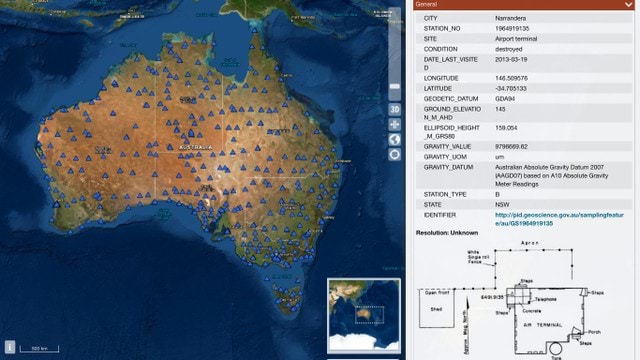
Task: Select the station number 1964919135
Action: click(x=512, y=29)
